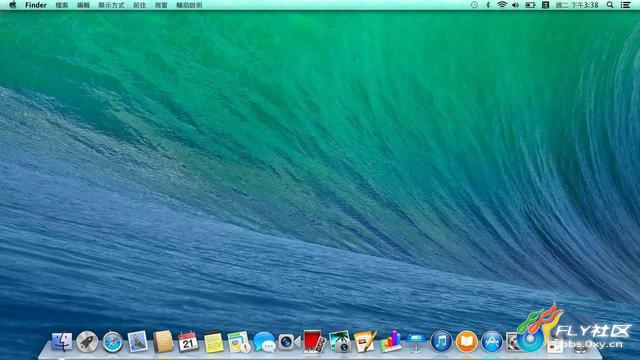640x360 pixels.
Task: Open yellow Notes icon in Dock
Action: click(x=213, y=342)
